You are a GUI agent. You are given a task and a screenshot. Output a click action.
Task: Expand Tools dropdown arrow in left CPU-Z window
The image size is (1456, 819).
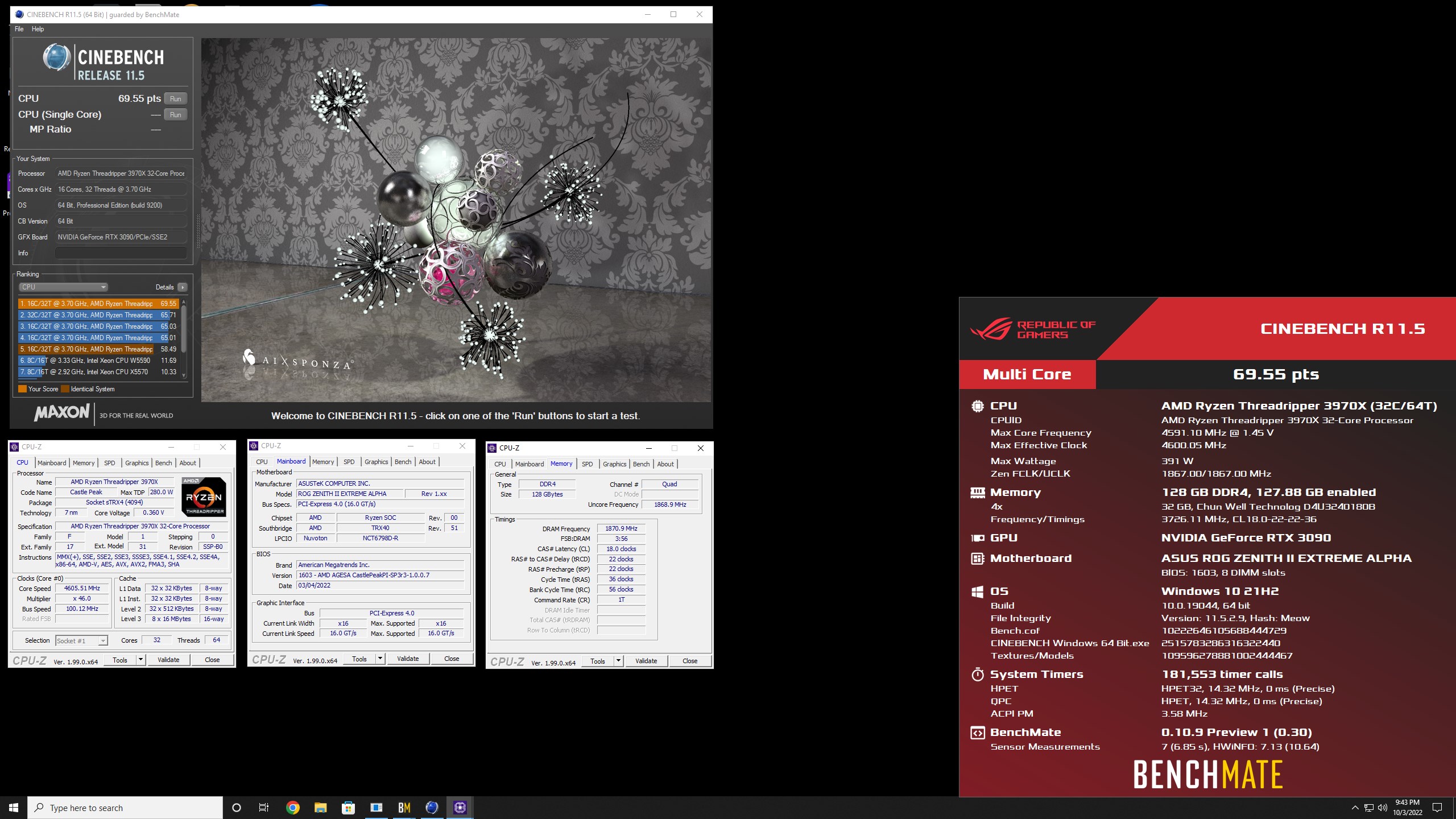tap(141, 660)
